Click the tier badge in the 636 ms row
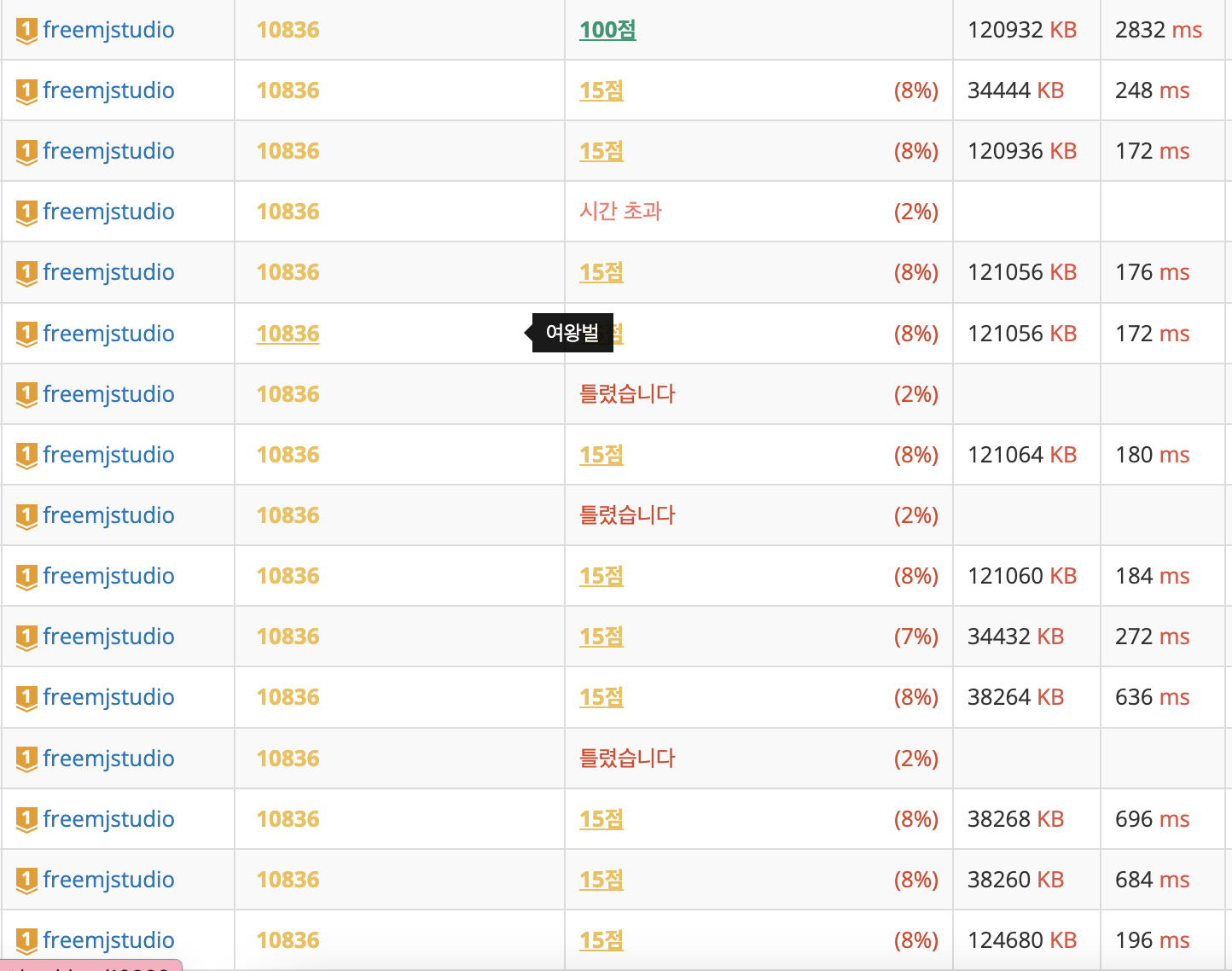The width and height of the screenshot is (1232, 971). 26,698
